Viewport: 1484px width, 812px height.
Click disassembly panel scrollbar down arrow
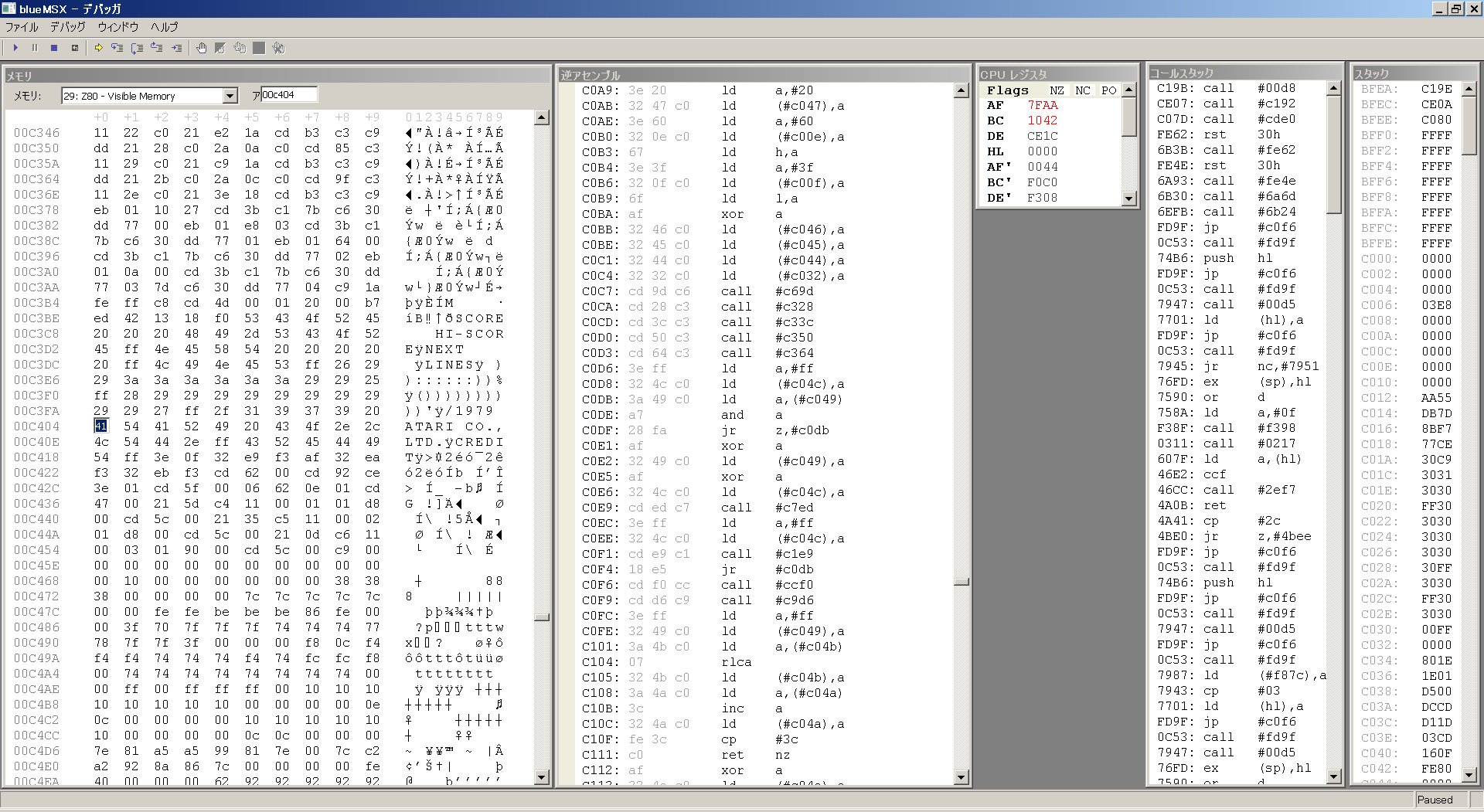coord(962,777)
